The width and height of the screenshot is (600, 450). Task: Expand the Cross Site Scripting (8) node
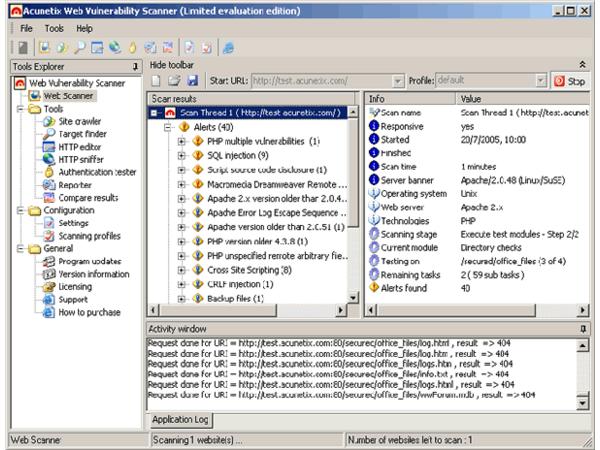(182, 269)
